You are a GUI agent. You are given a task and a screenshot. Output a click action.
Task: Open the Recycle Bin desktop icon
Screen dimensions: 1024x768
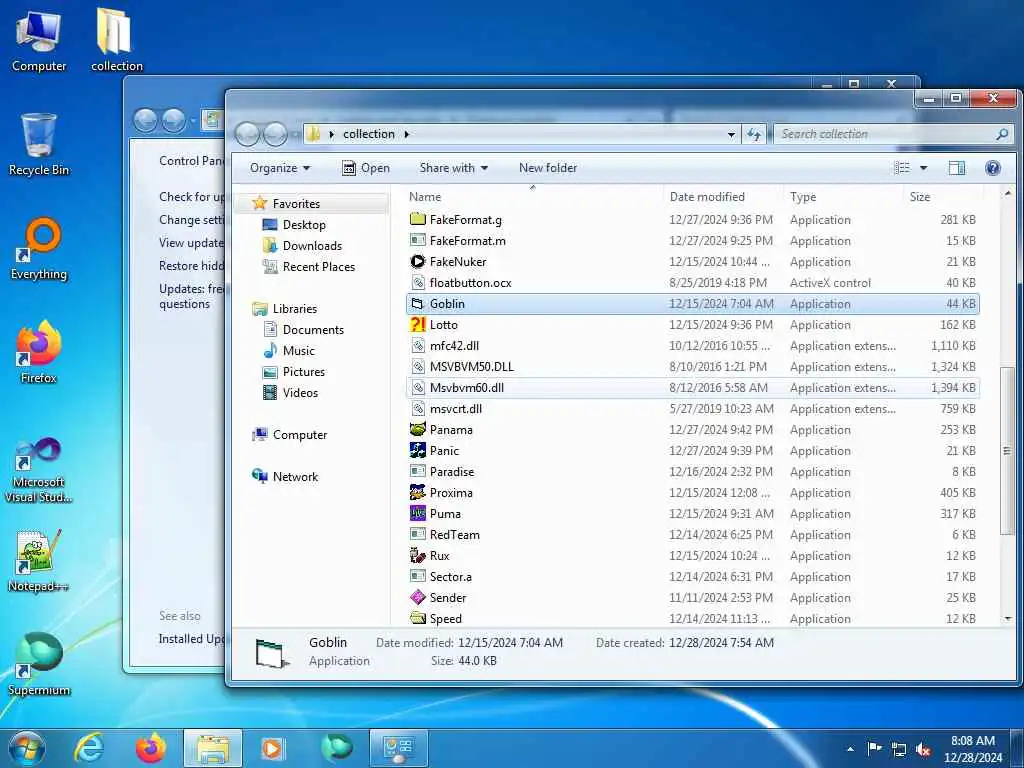click(39, 145)
